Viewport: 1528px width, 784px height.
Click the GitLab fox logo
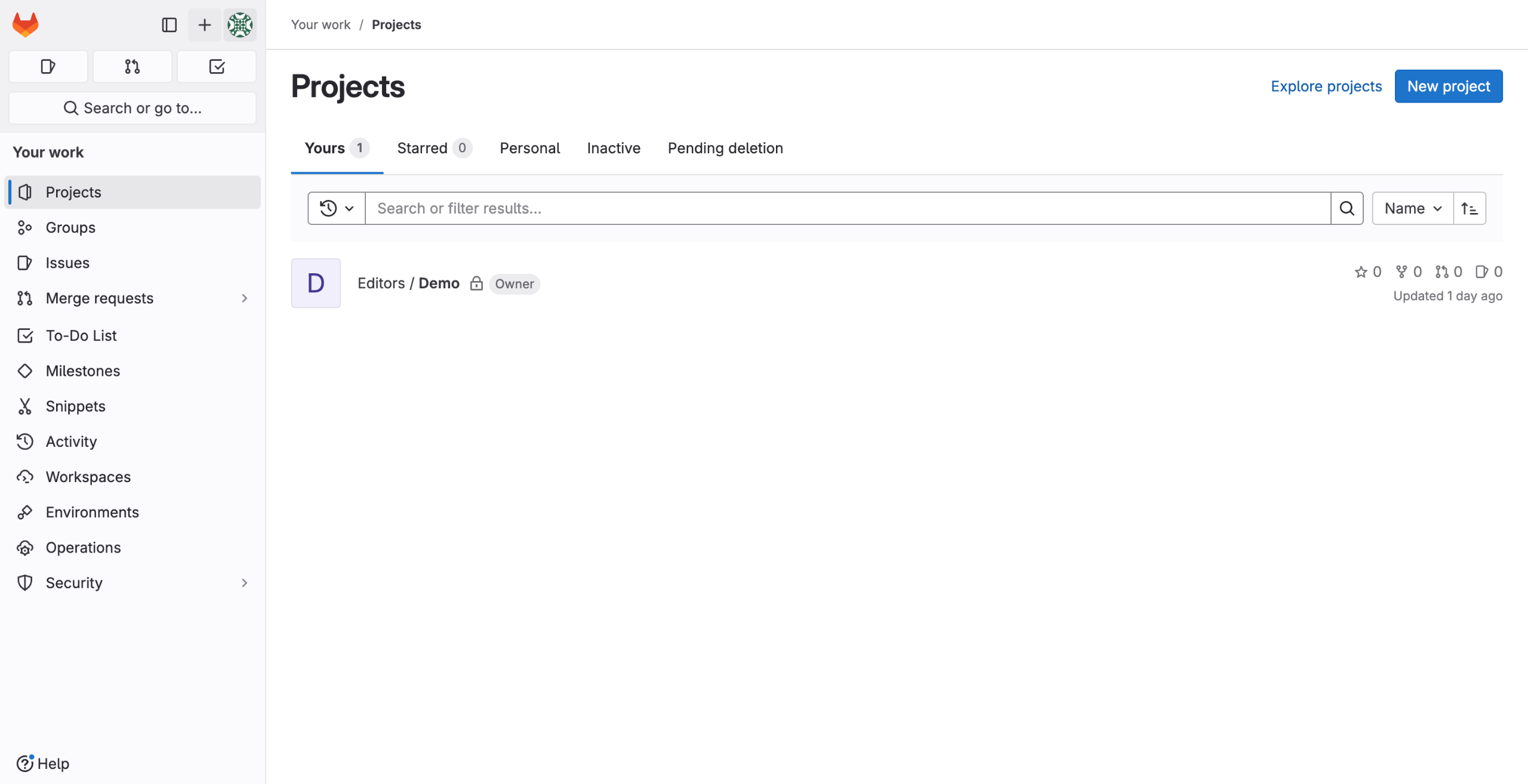(25, 24)
